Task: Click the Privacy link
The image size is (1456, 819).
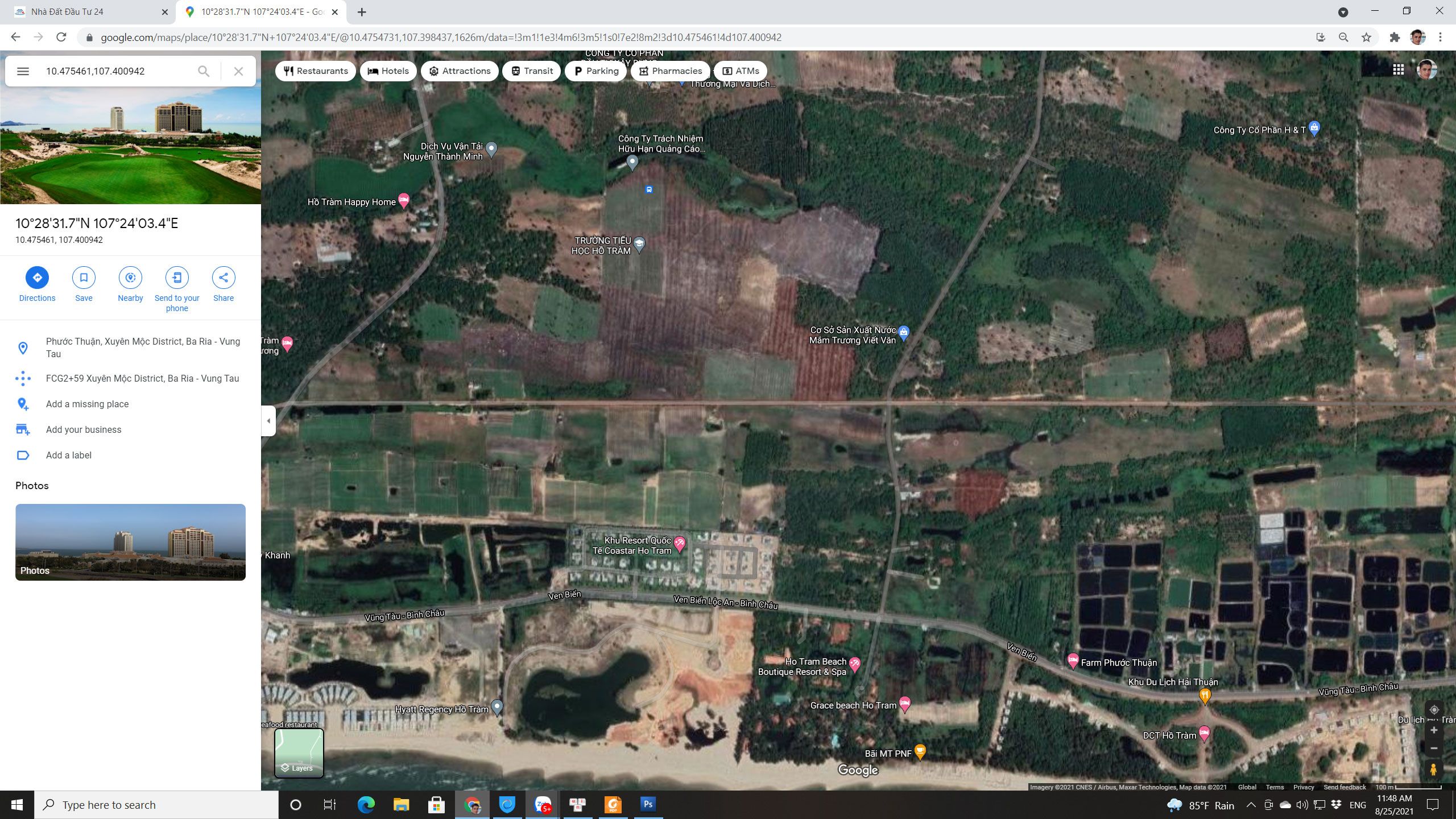Action: [1304, 787]
